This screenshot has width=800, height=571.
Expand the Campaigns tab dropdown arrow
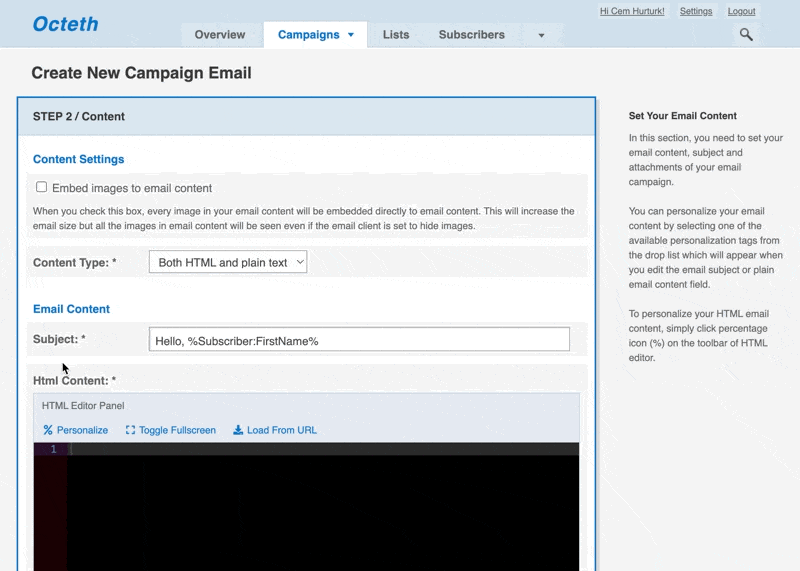351,35
